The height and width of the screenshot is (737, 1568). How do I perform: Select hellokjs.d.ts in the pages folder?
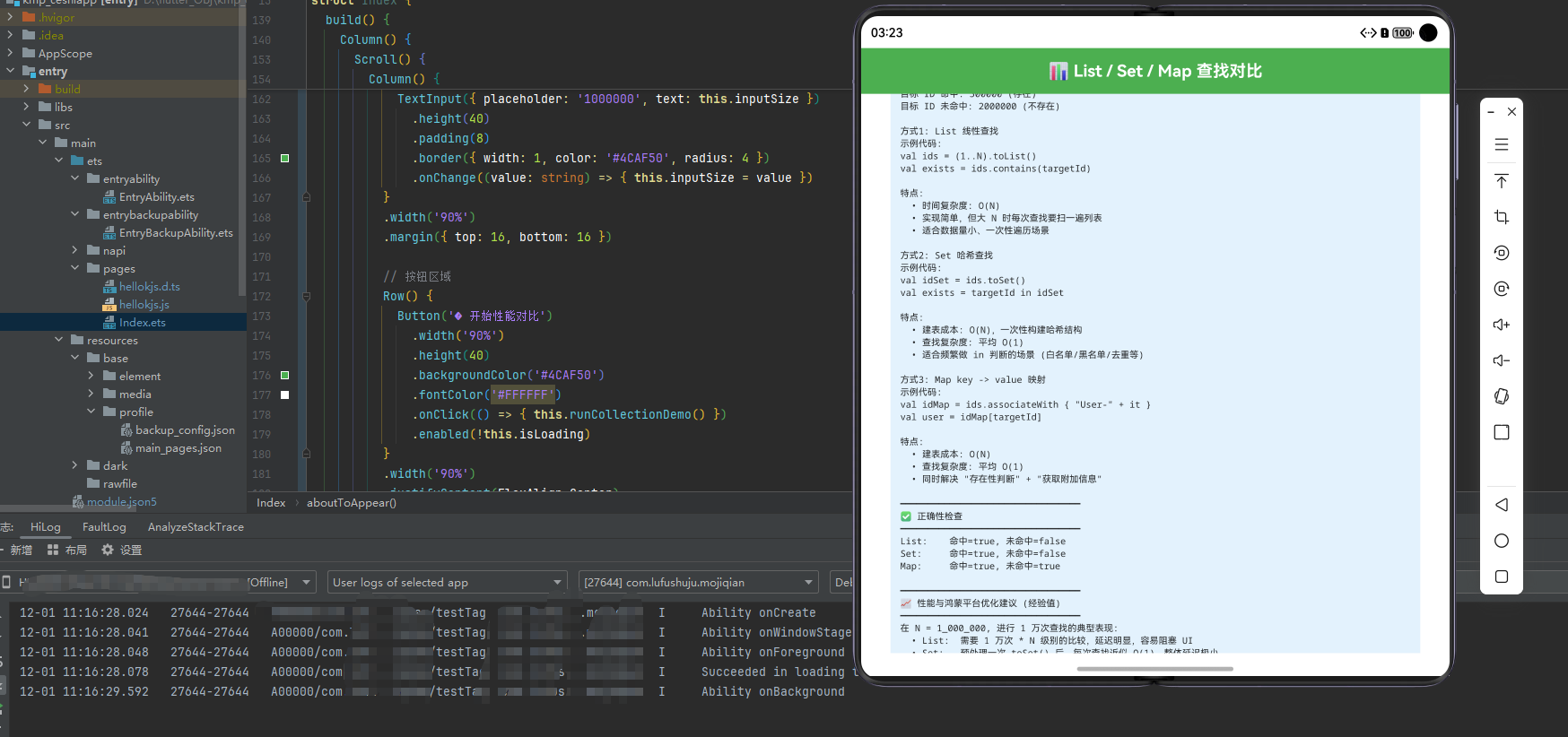142,286
